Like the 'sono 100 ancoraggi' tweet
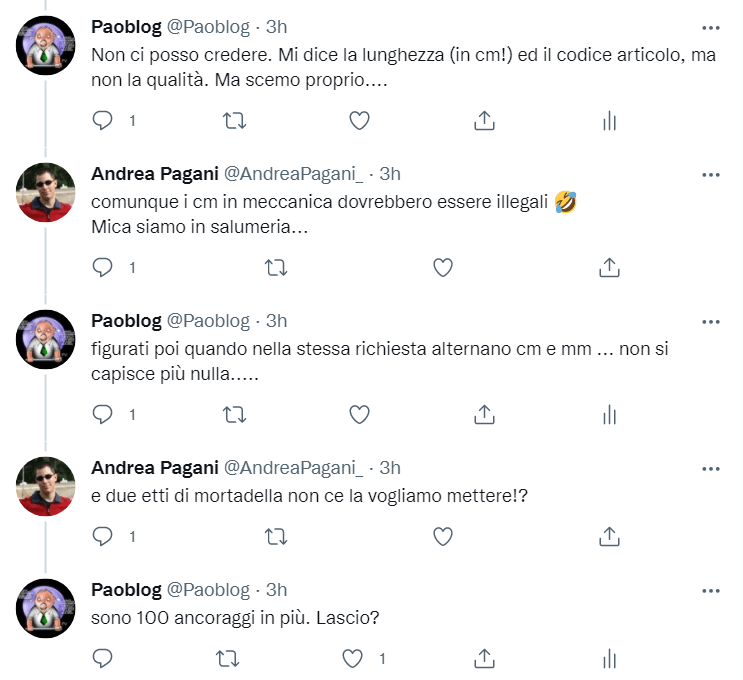 (352, 659)
